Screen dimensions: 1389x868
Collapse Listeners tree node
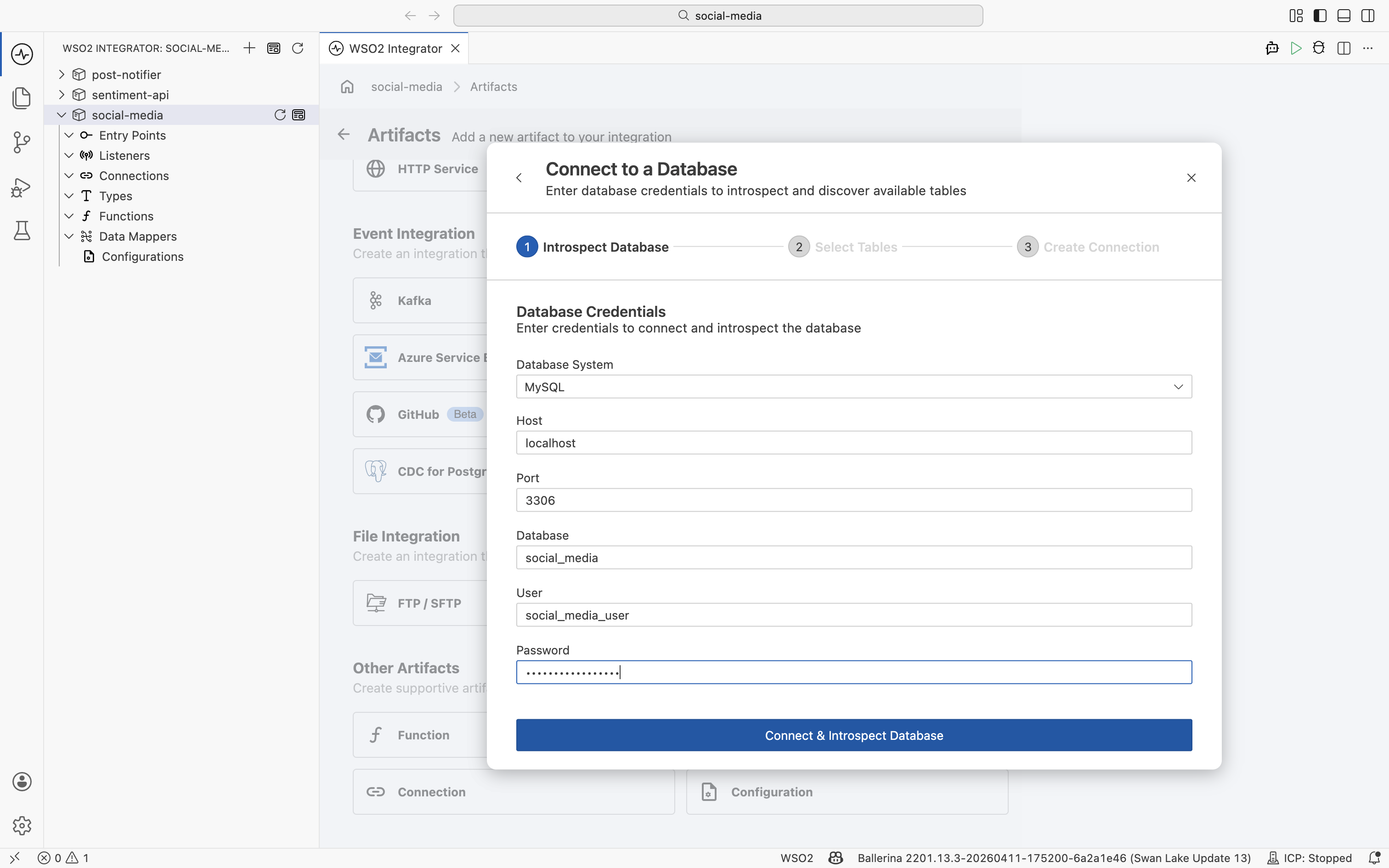coord(69,156)
